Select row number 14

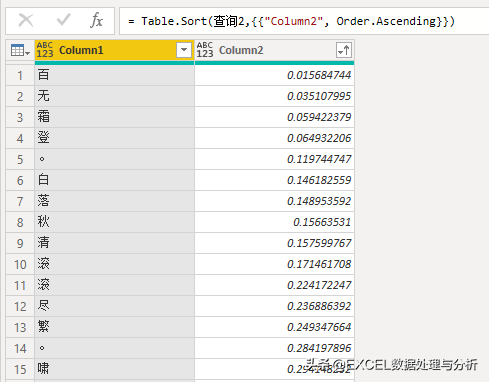(x=20, y=348)
